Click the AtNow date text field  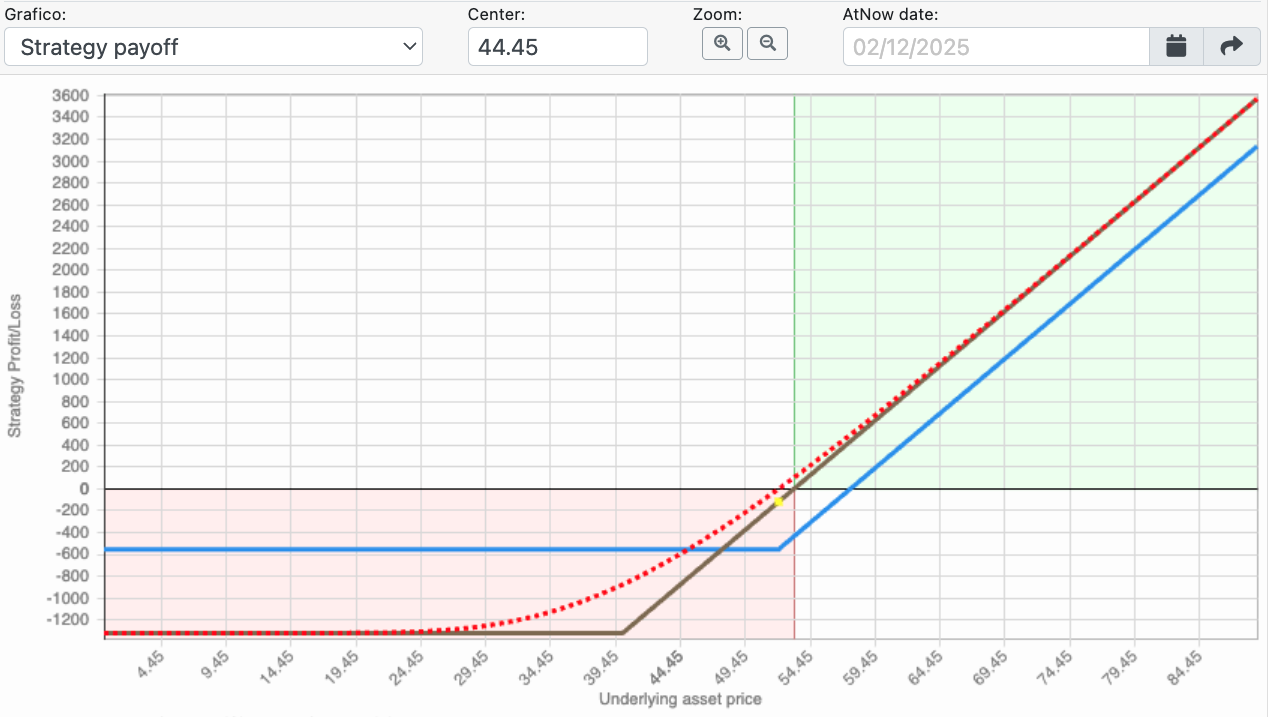click(x=995, y=47)
